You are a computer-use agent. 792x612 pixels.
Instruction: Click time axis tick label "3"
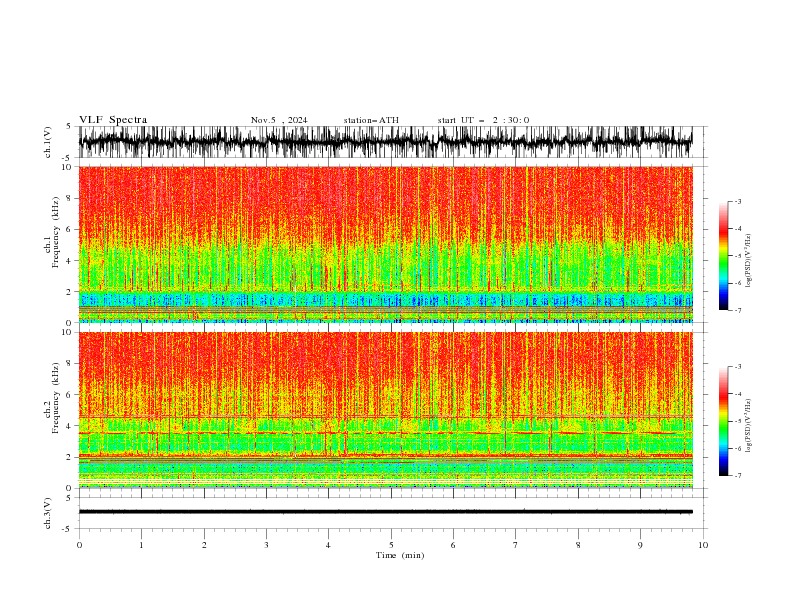266,545
